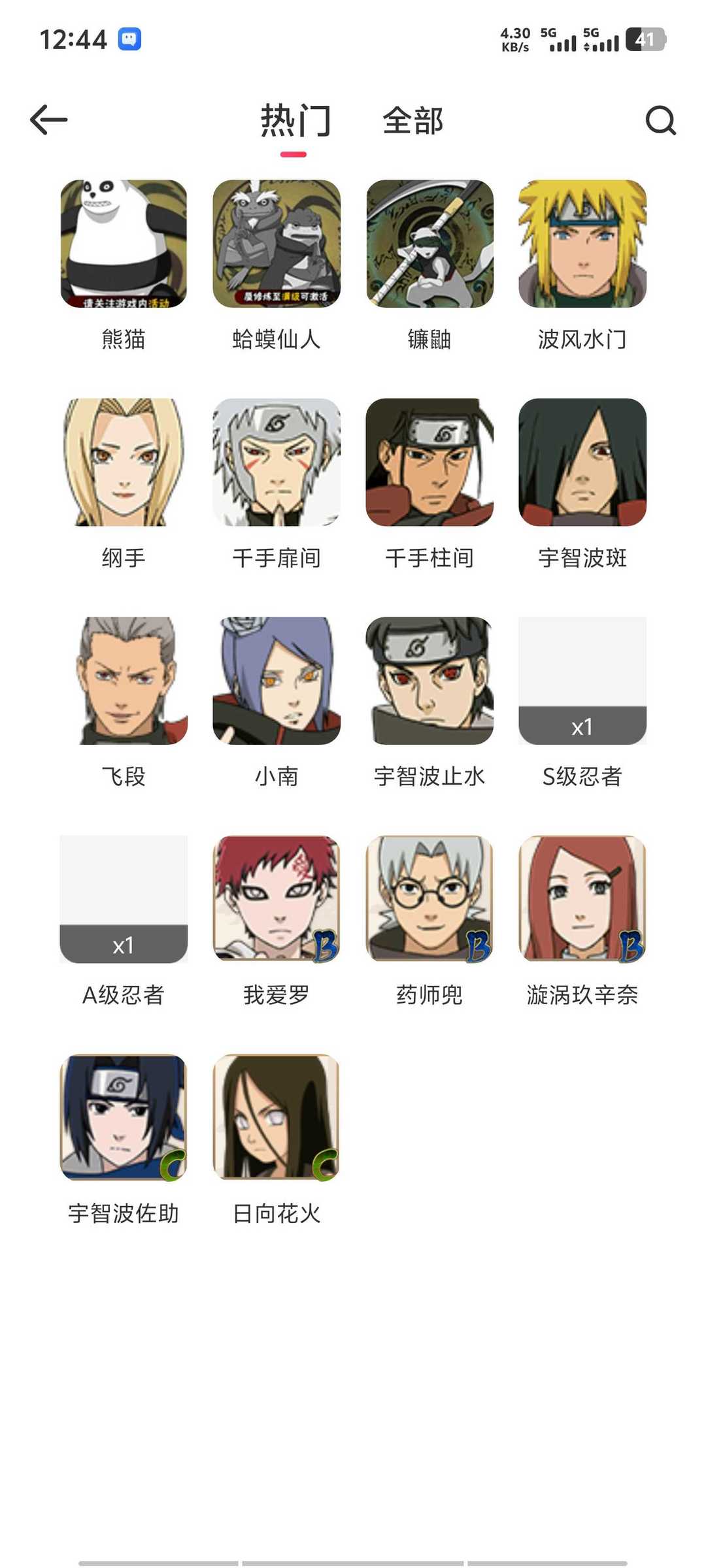Select the red-haired 我爱罗 portrait

[277, 900]
